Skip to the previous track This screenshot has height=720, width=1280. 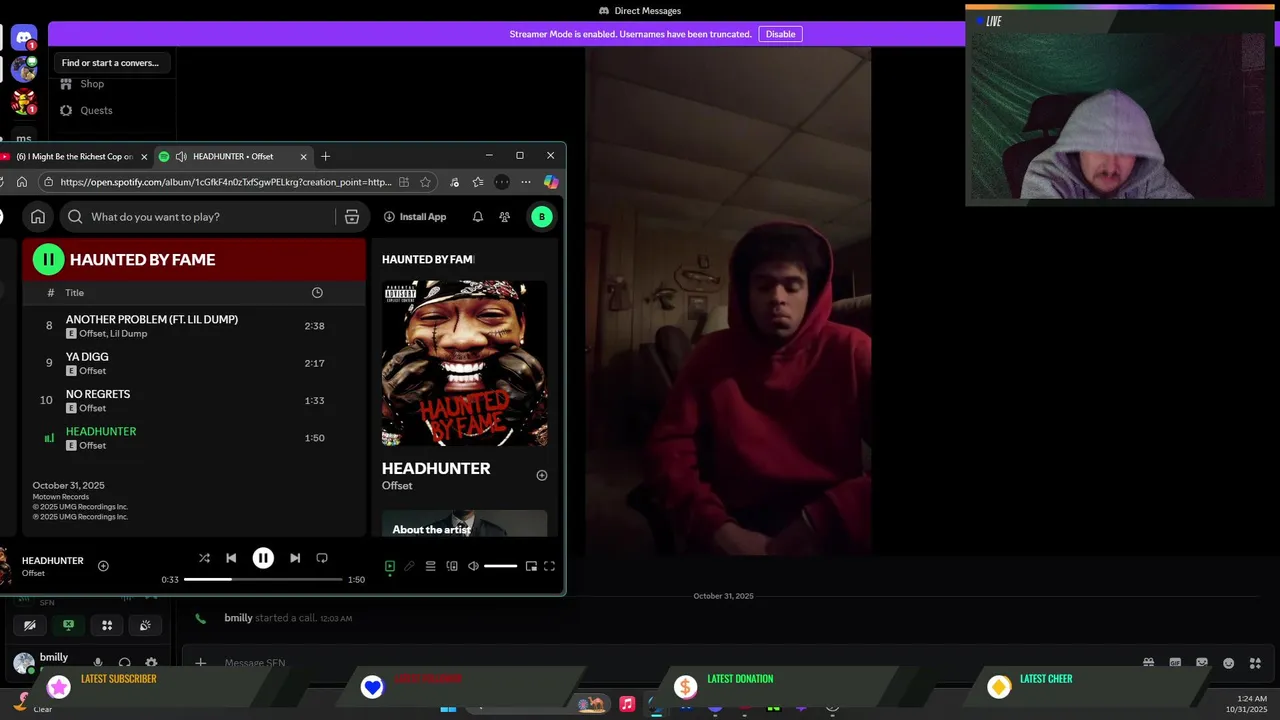231,558
